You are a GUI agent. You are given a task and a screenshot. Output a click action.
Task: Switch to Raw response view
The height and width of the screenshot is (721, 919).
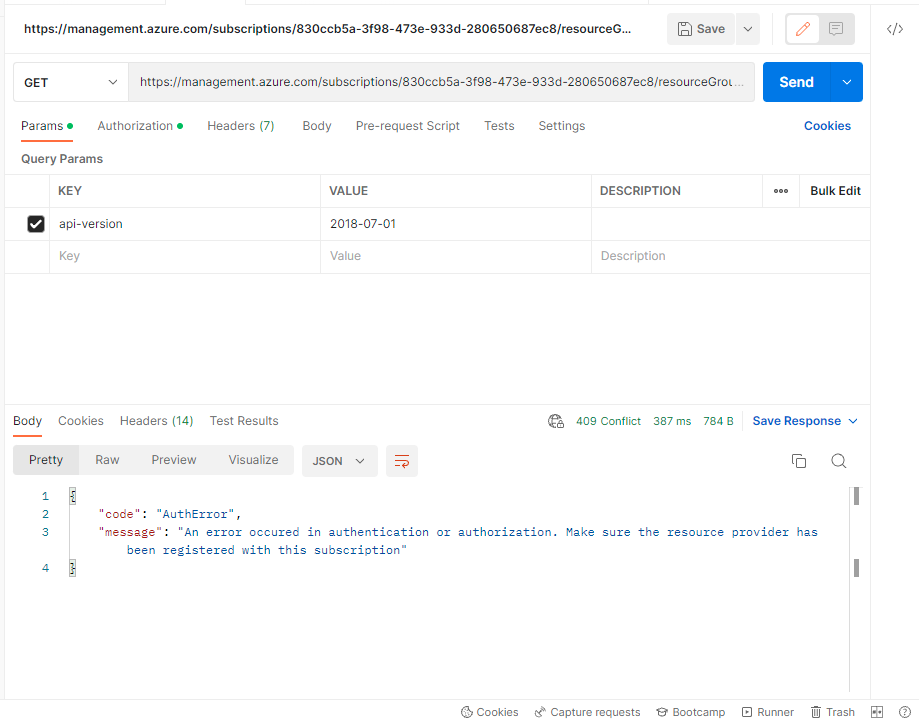pos(107,460)
